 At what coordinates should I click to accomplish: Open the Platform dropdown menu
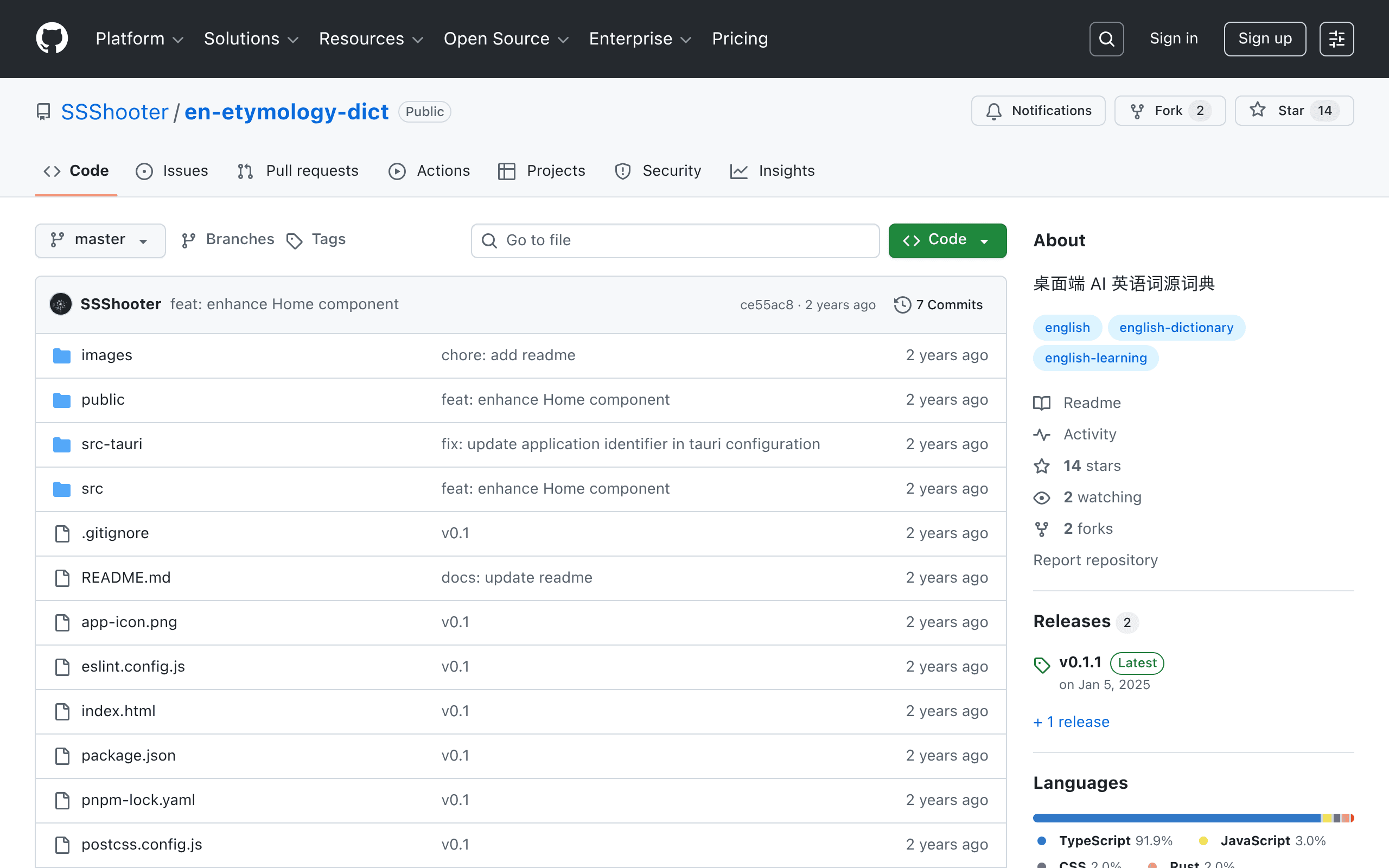139,39
